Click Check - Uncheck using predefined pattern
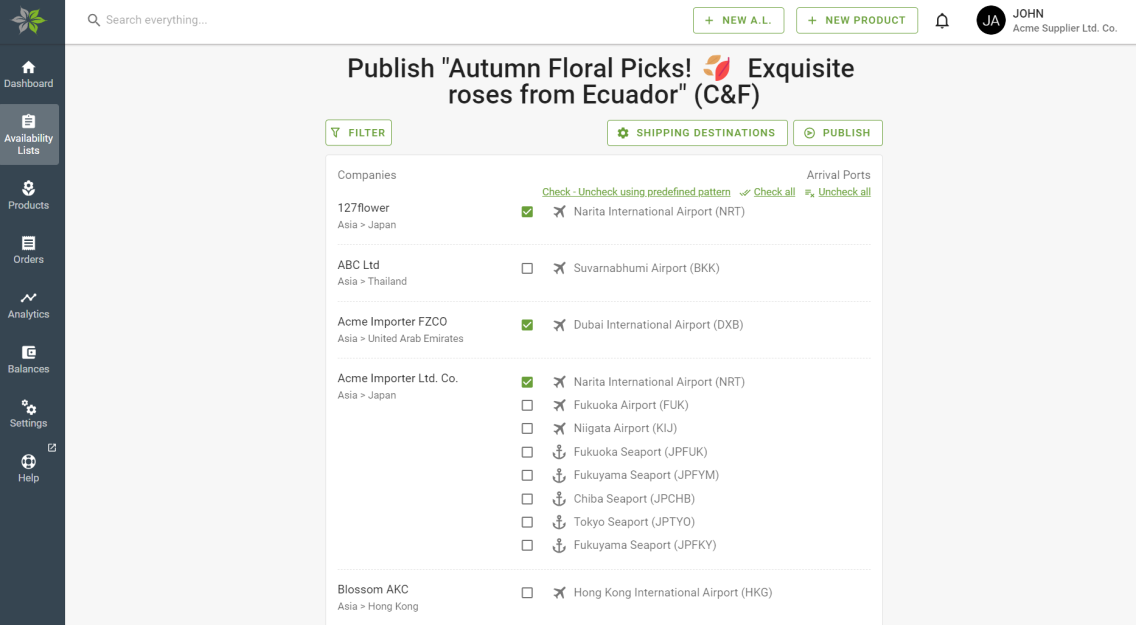 pyautogui.click(x=636, y=192)
